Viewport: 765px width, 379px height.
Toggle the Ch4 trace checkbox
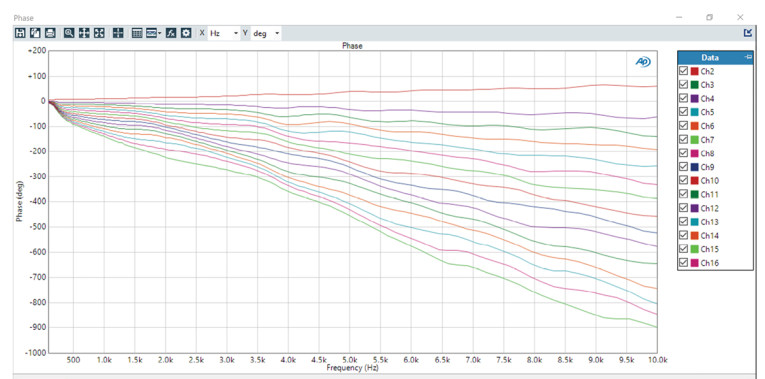(684, 99)
